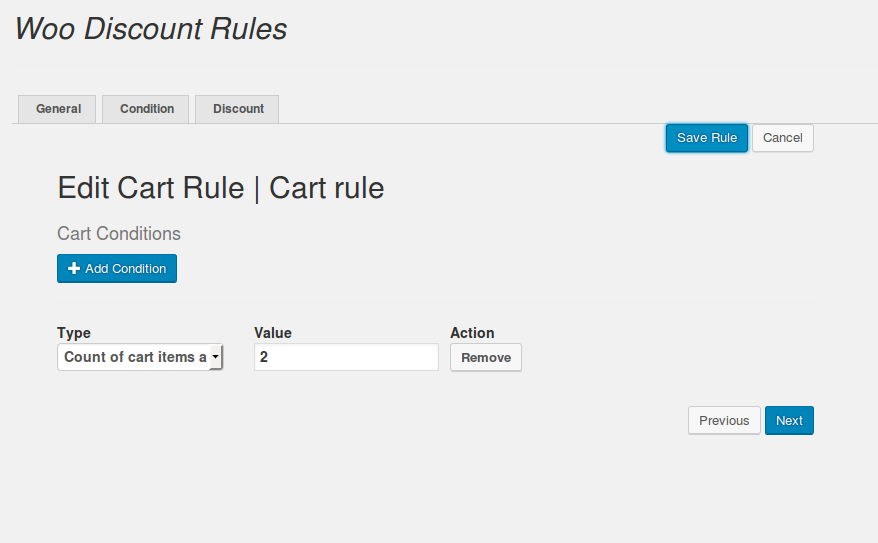Click the Value input field
Screen dimensions: 878x543
pyautogui.click(x=346, y=357)
